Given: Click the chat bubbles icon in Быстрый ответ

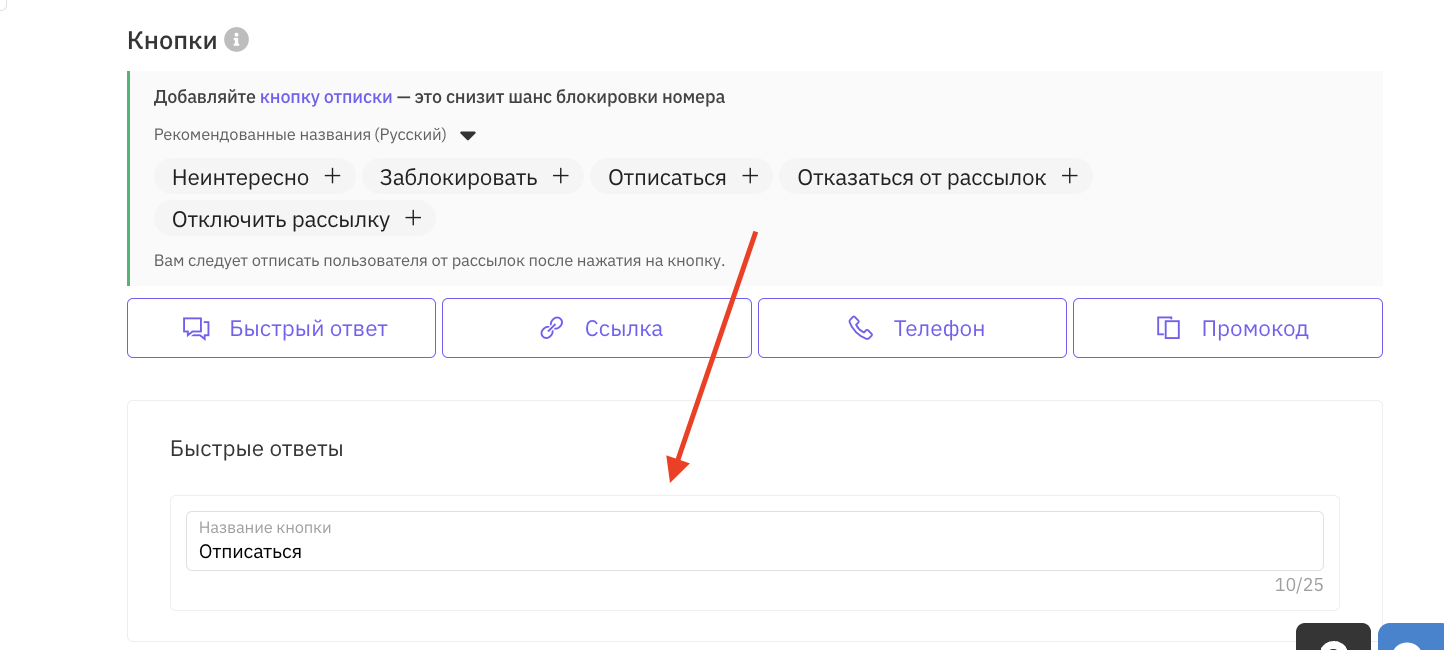Looking at the screenshot, I should [196, 328].
